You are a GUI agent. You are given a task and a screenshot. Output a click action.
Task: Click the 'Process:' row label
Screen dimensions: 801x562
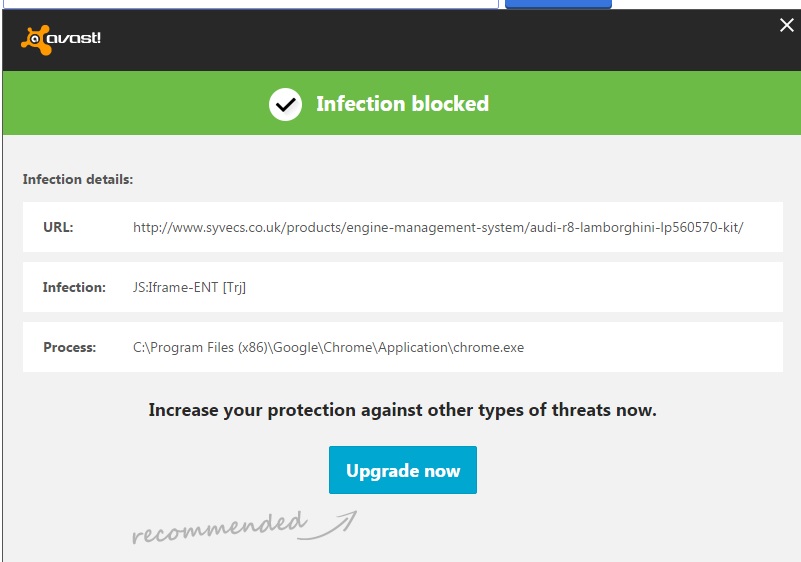69,347
